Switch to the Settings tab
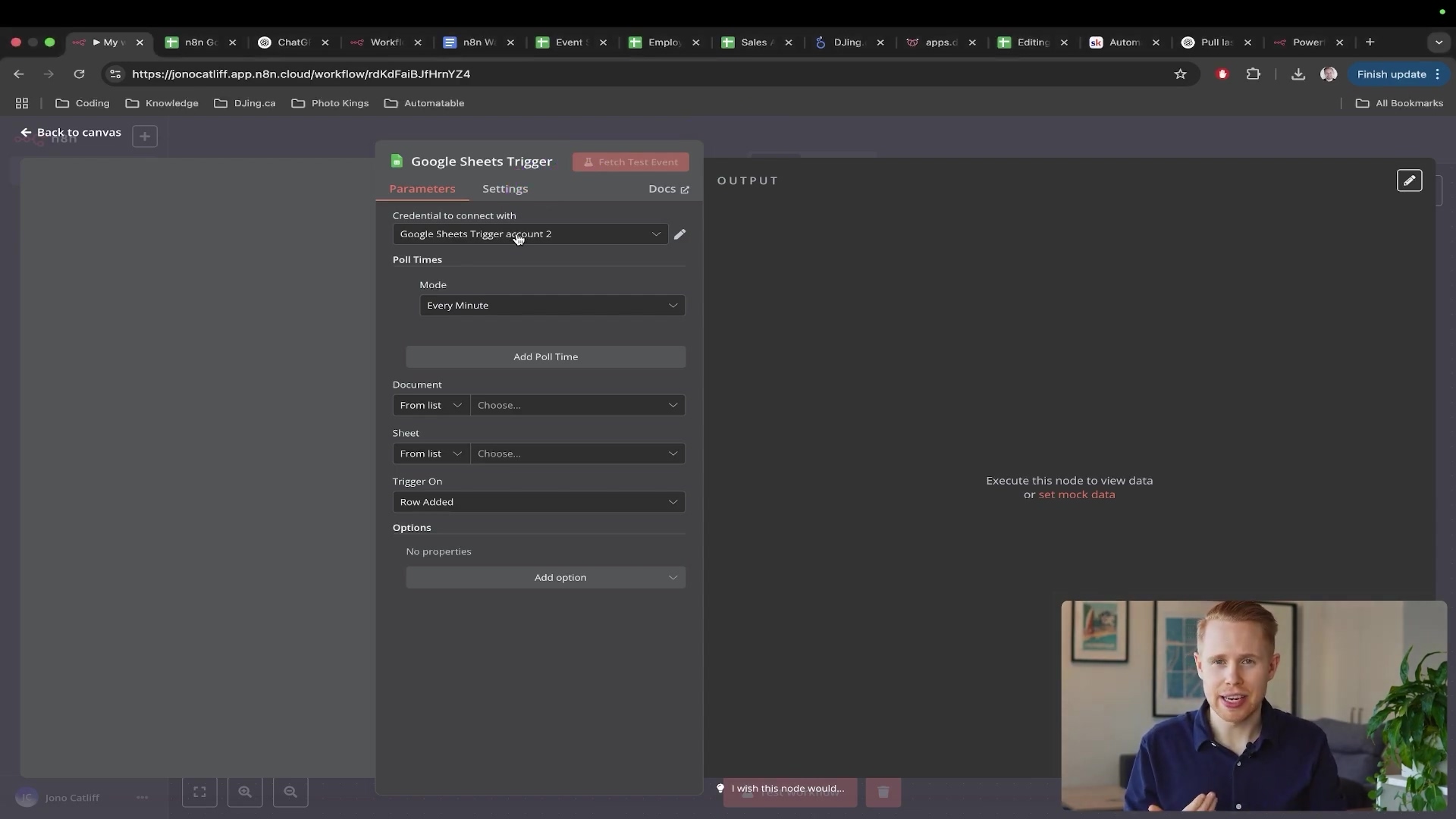1456x819 pixels. coord(504,189)
